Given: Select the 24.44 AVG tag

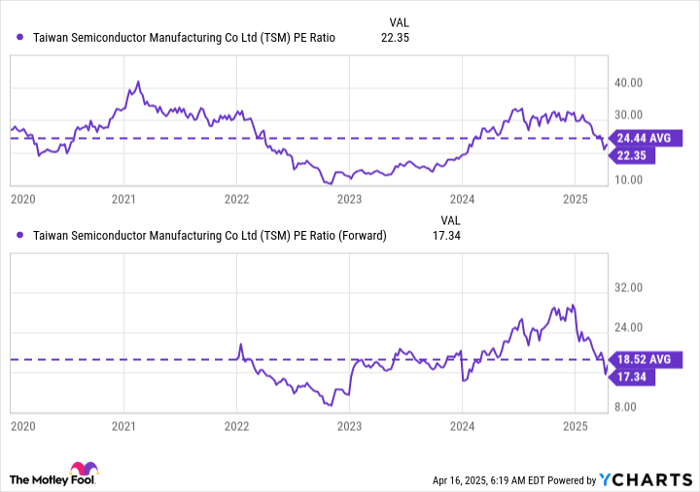Looking at the screenshot, I should click(x=649, y=137).
